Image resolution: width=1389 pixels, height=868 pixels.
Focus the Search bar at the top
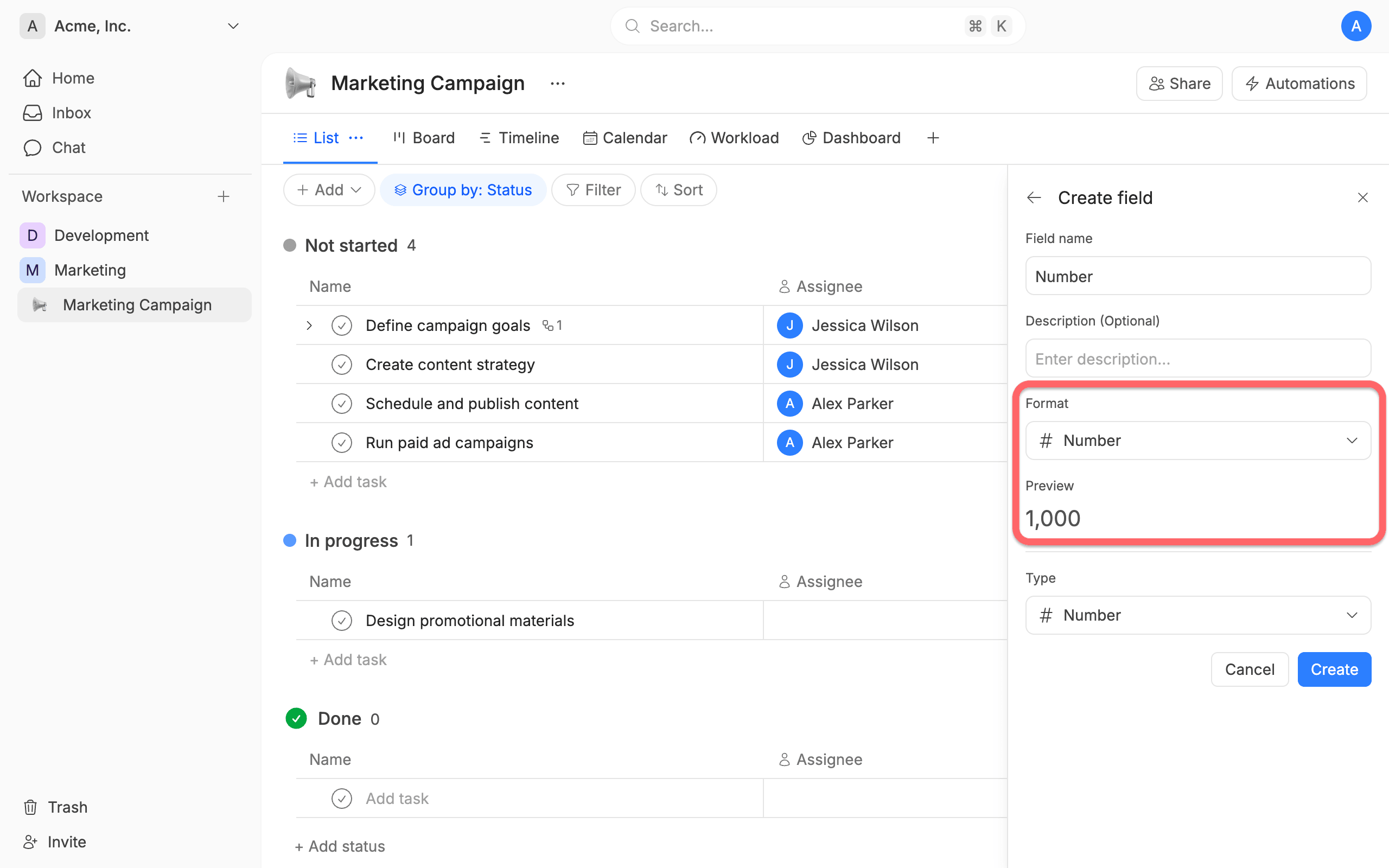tap(817, 26)
